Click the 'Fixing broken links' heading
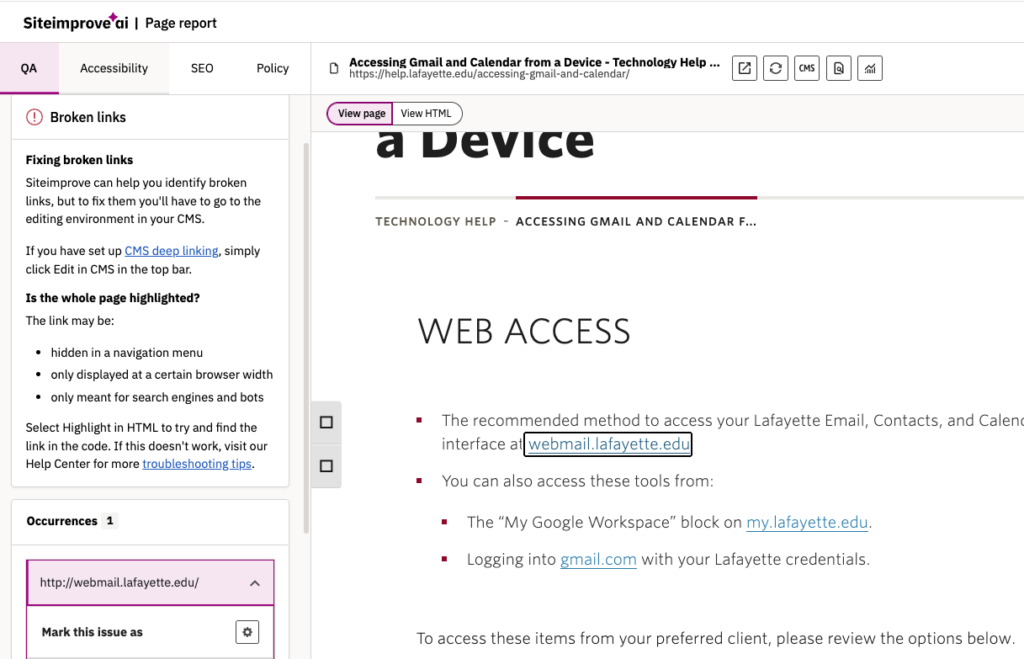Viewport: 1024px width, 659px height. pos(79,159)
